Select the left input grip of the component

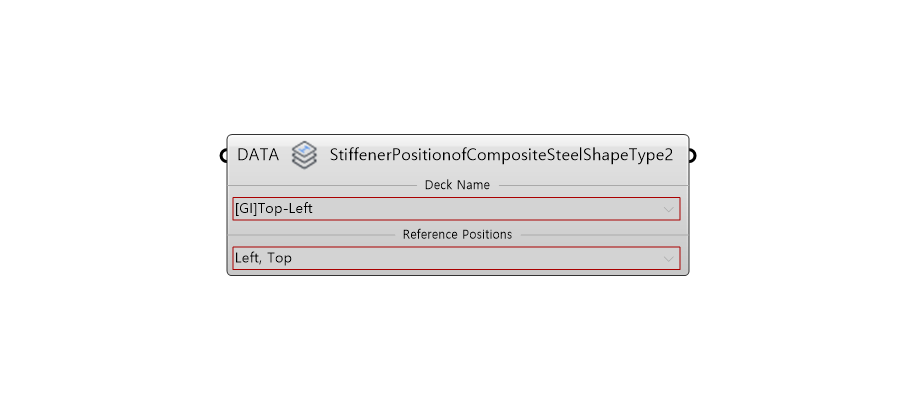(x=223, y=156)
